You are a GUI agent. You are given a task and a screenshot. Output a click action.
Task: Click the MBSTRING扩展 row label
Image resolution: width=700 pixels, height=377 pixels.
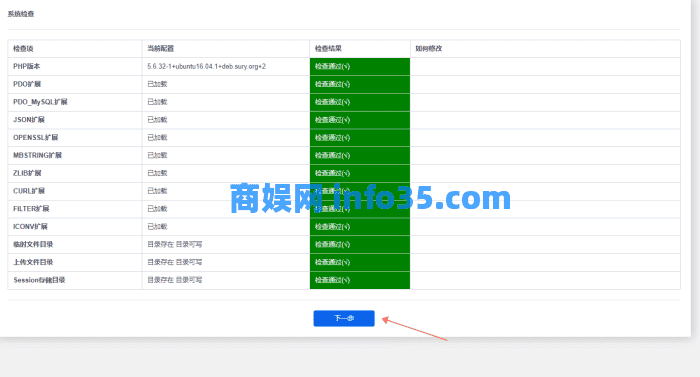[x=38, y=155]
